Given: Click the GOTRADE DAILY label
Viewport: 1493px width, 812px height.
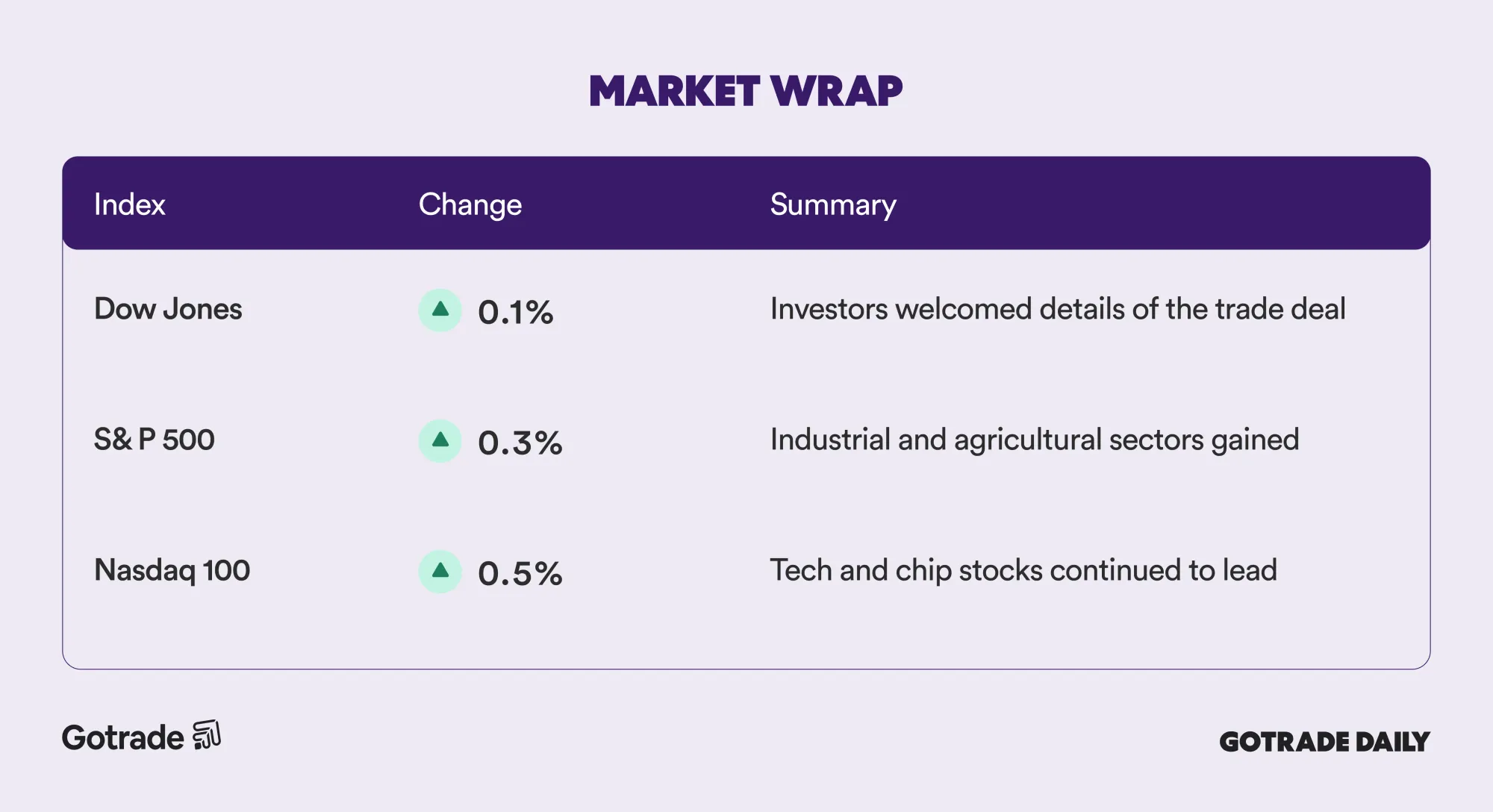Looking at the screenshot, I should (1324, 741).
